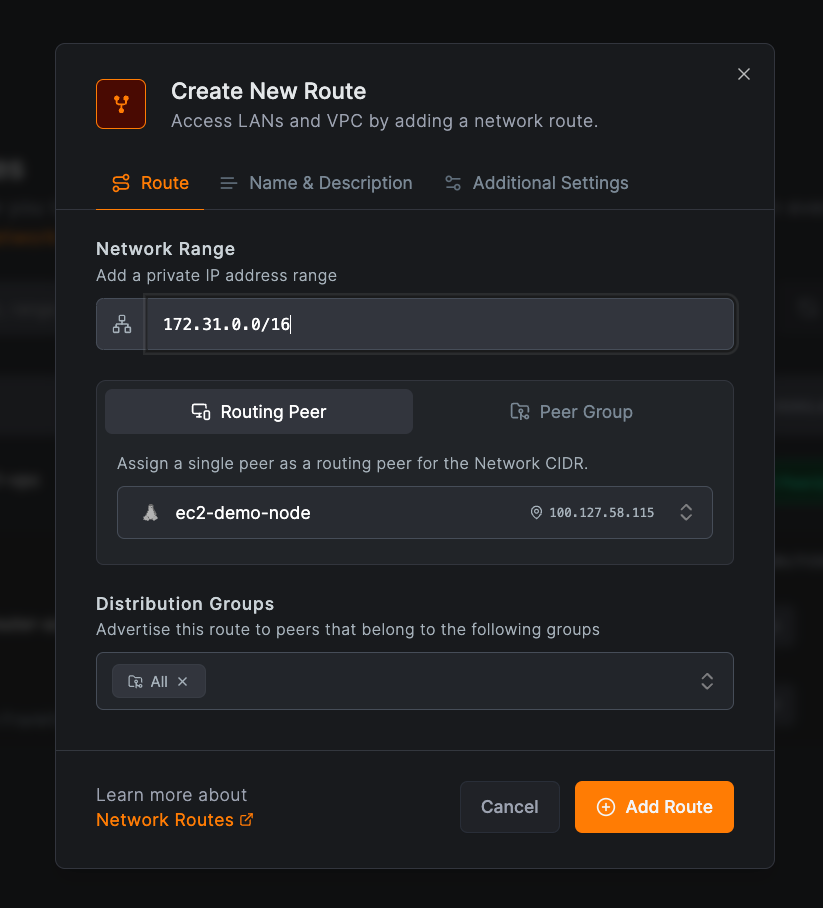Click the location pin icon beside 100.127.58.115

click(536, 513)
